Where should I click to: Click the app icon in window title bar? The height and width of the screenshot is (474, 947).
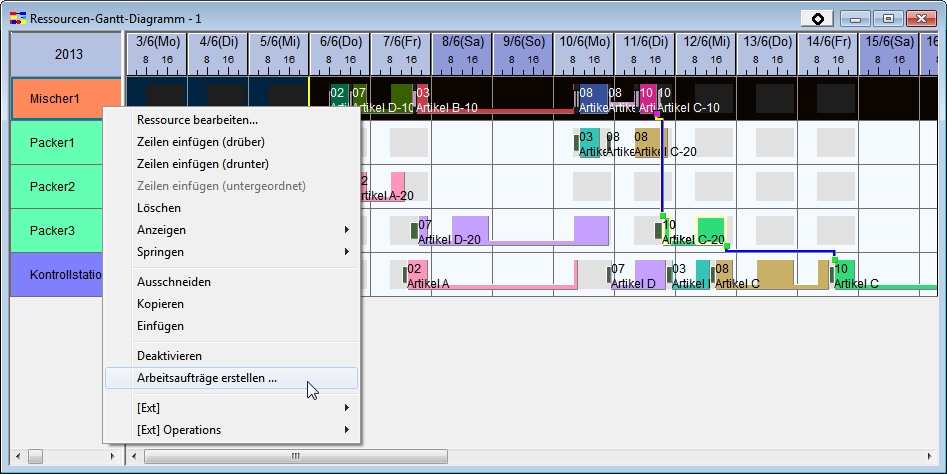point(18,18)
